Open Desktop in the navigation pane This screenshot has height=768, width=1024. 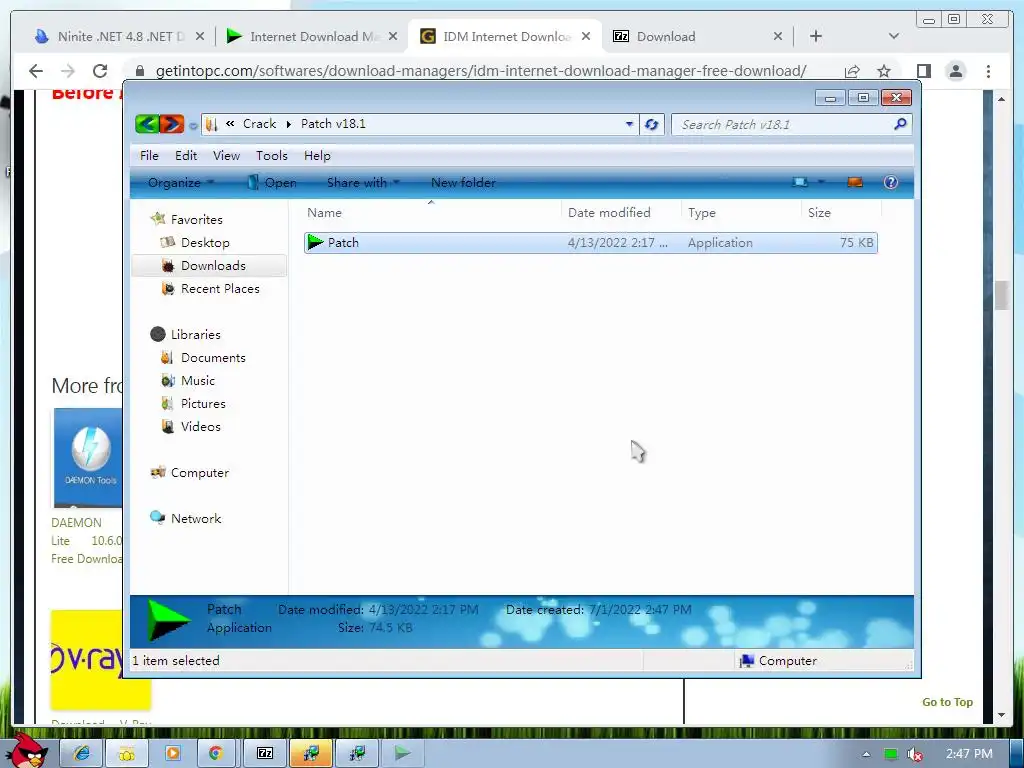(x=205, y=242)
